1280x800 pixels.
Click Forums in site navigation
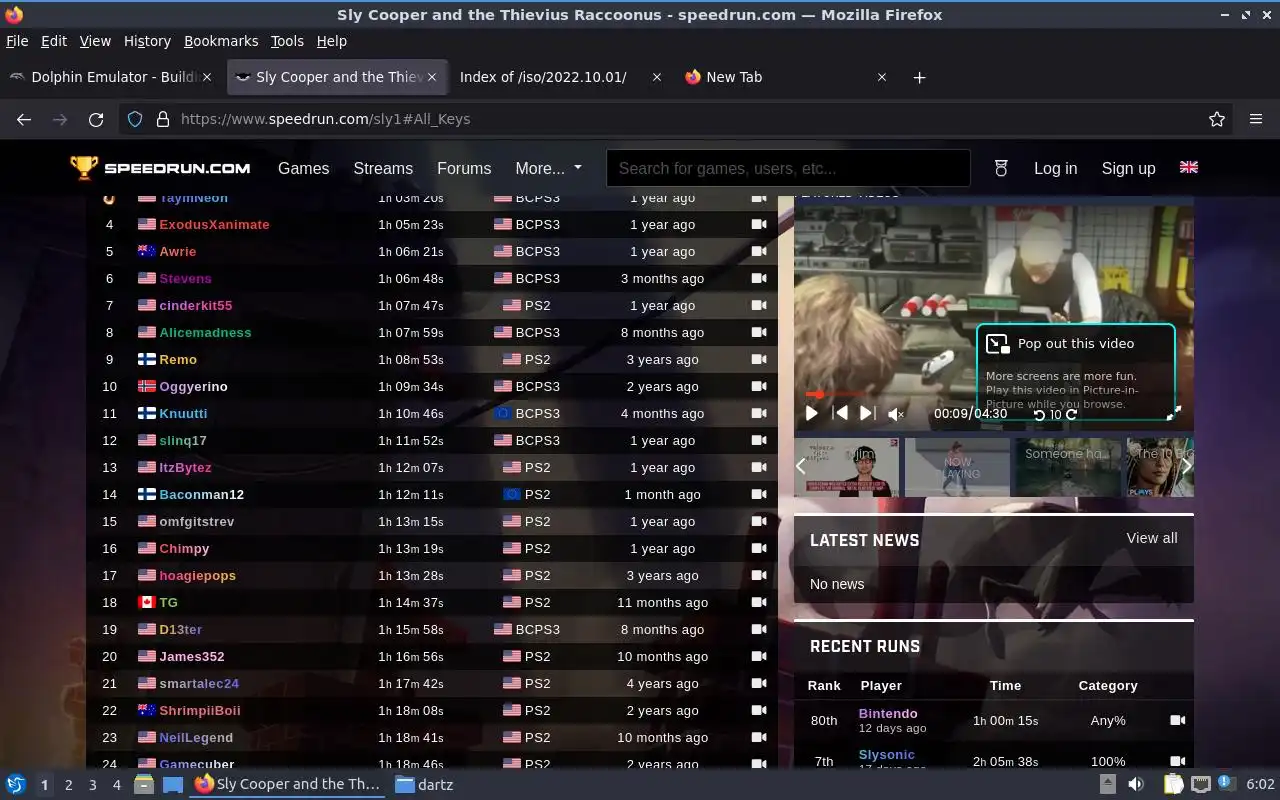(464, 168)
